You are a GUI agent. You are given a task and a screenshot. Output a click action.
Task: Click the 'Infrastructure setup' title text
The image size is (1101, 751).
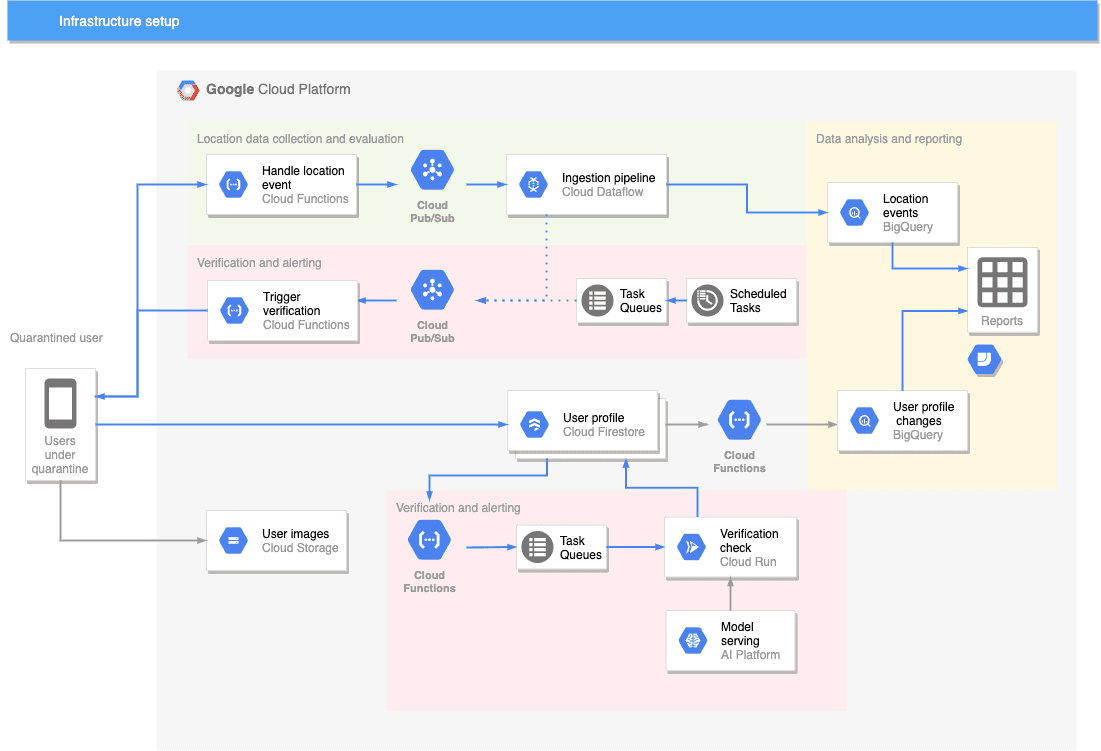(x=119, y=21)
